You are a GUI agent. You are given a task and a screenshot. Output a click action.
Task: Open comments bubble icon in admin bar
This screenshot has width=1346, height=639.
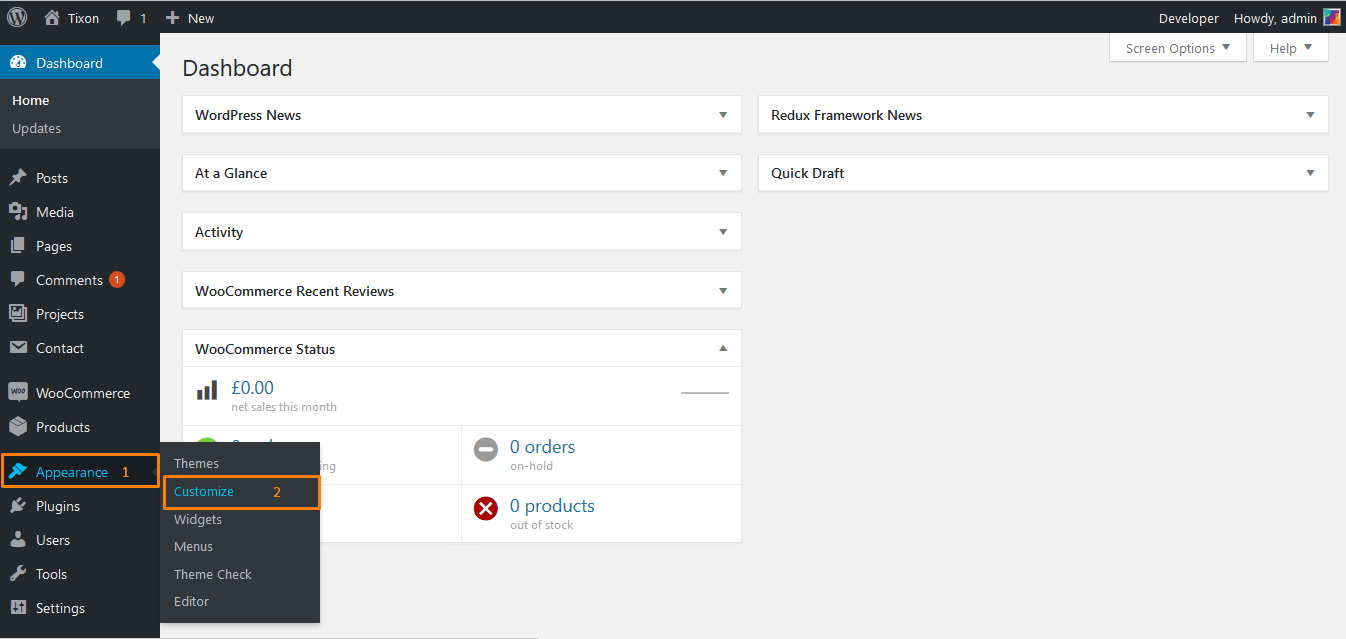point(124,18)
